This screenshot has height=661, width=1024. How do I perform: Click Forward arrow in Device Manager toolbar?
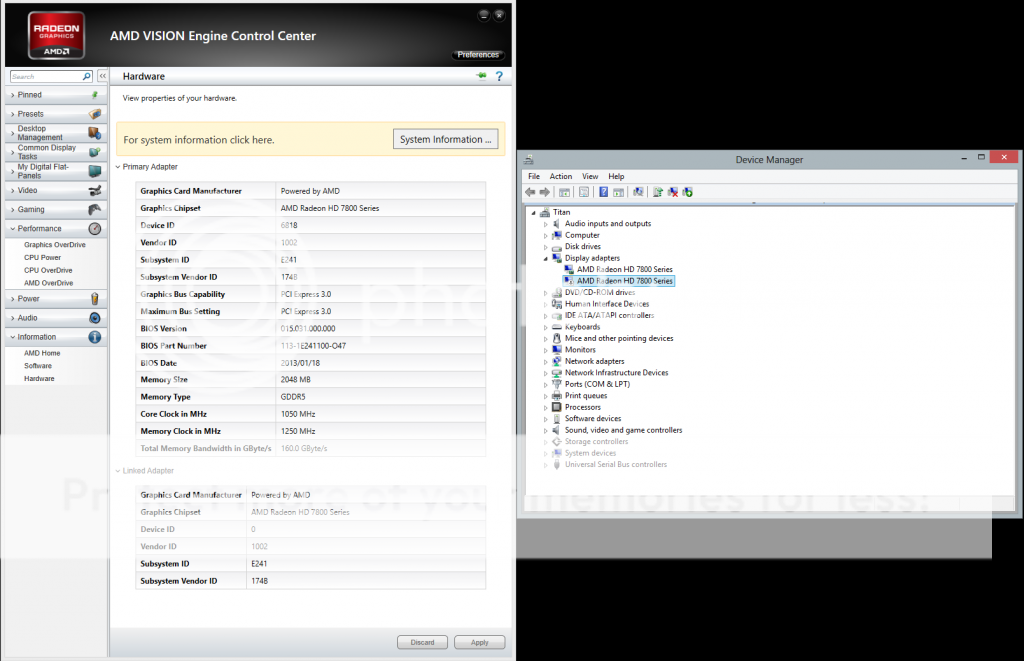[x=545, y=192]
